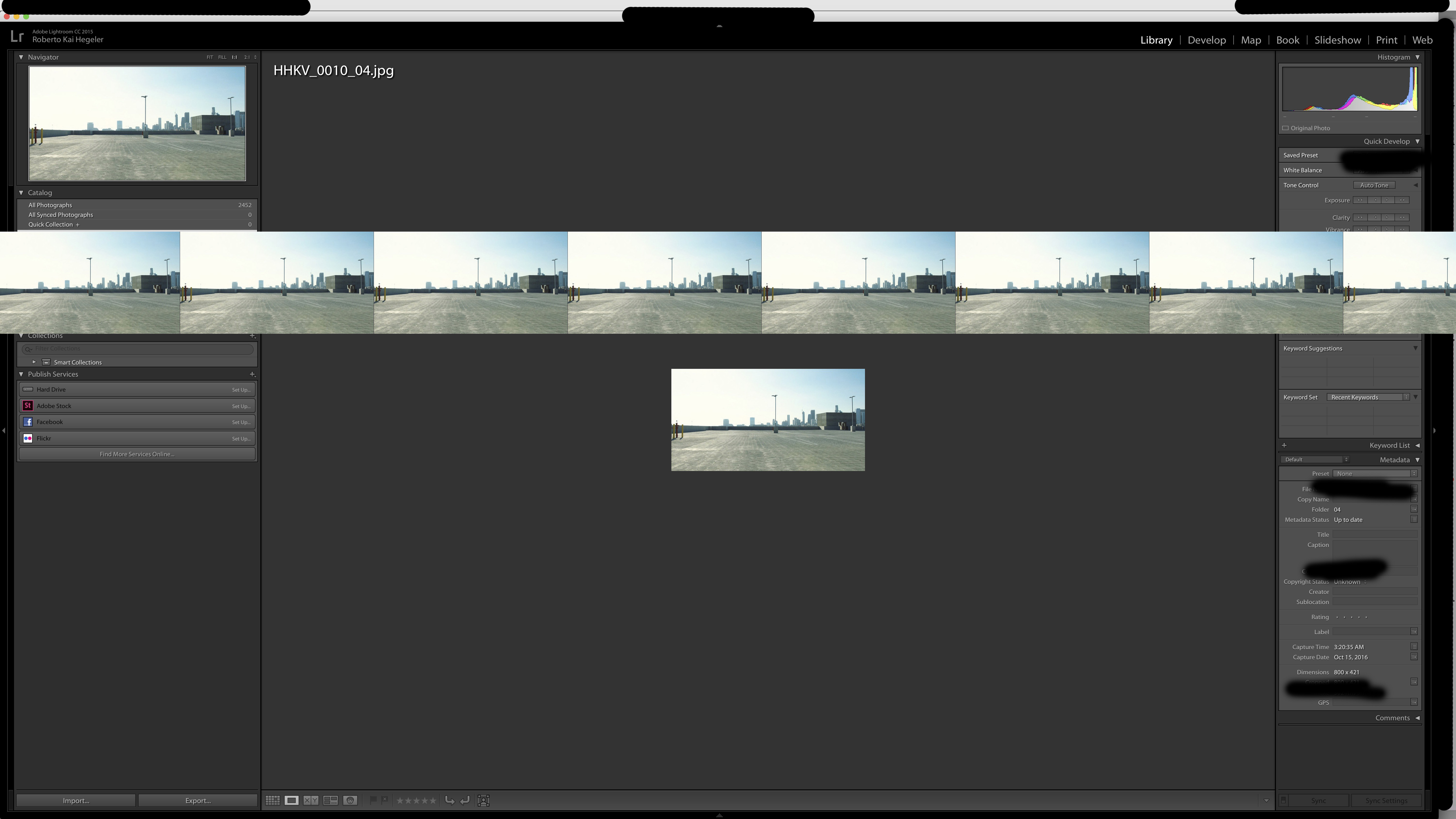The image size is (1456, 819).
Task: Collapse the Publish Services panel
Action: click(21, 374)
